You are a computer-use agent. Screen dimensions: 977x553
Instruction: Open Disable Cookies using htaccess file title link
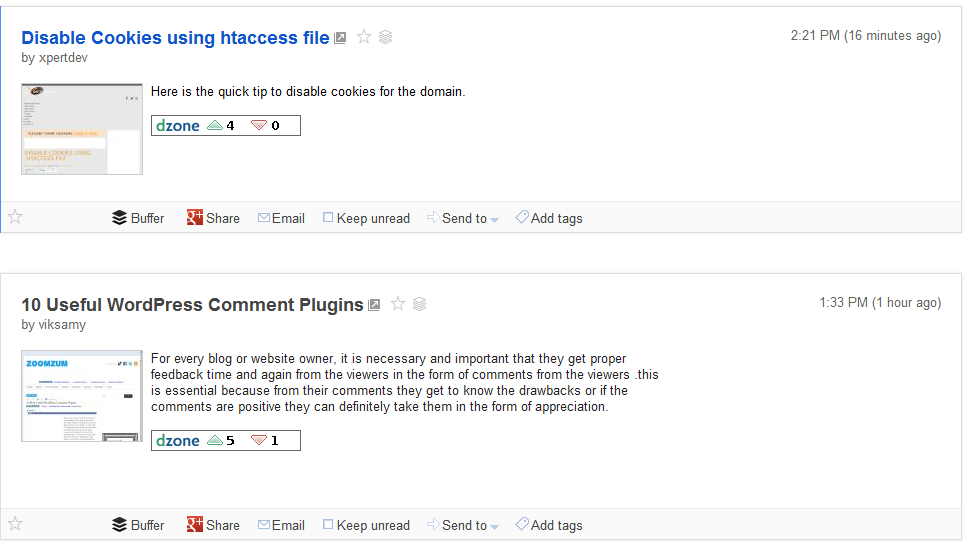175,38
